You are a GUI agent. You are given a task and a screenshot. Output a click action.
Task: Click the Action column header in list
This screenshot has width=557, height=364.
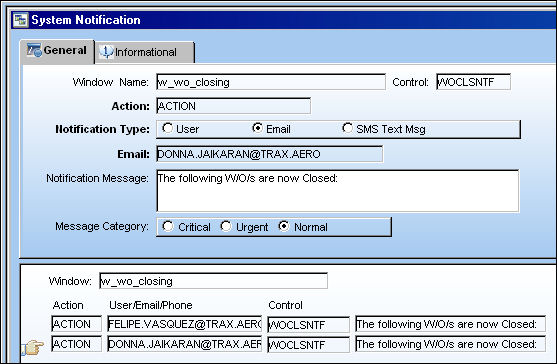(x=68, y=305)
